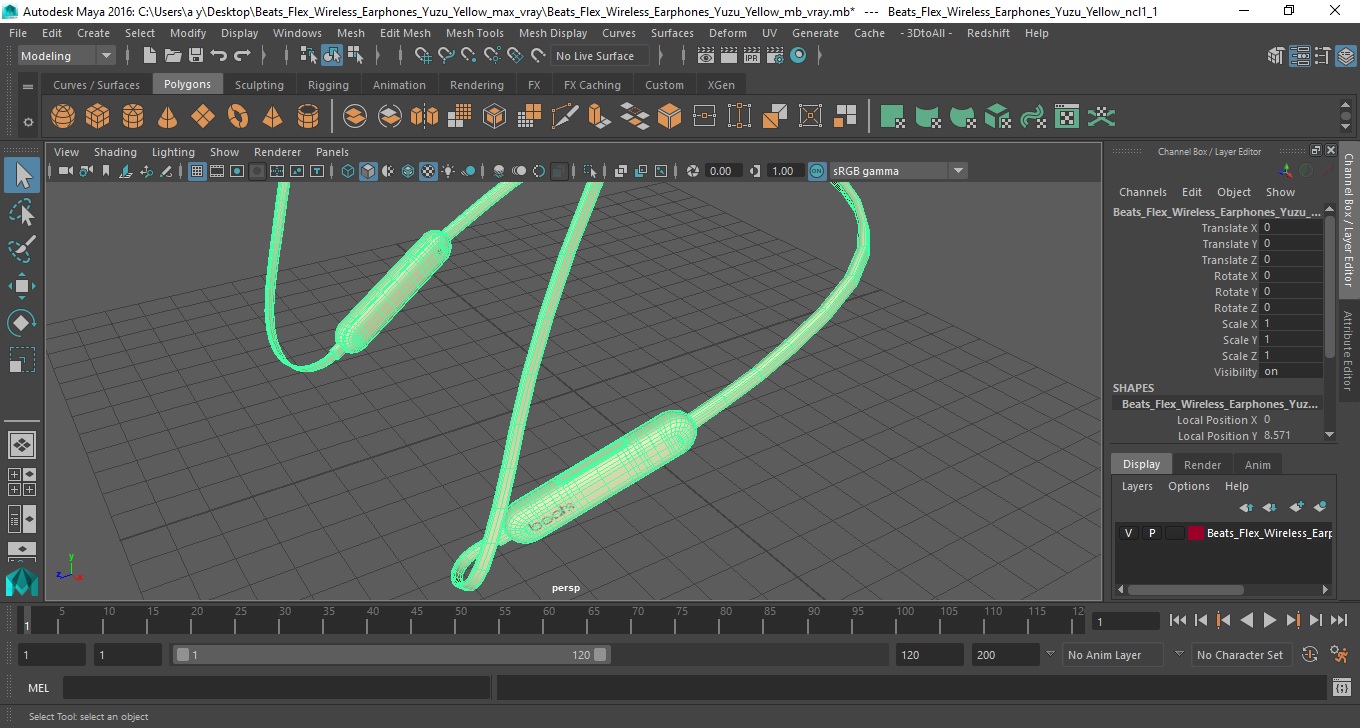Screen dimensions: 1360x728
Task: Open the shelf settings gear icon
Action: click(x=28, y=122)
